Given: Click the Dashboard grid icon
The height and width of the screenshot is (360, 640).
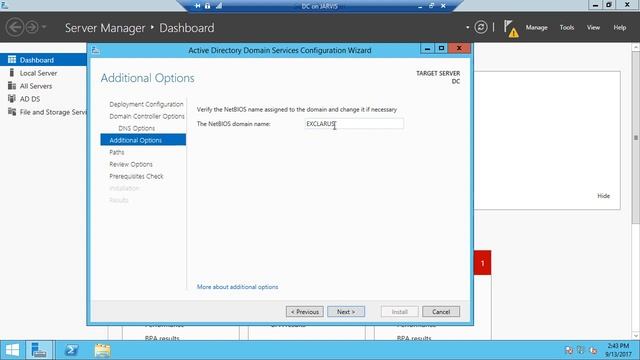Looking at the screenshot, I should tap(12, 60).
